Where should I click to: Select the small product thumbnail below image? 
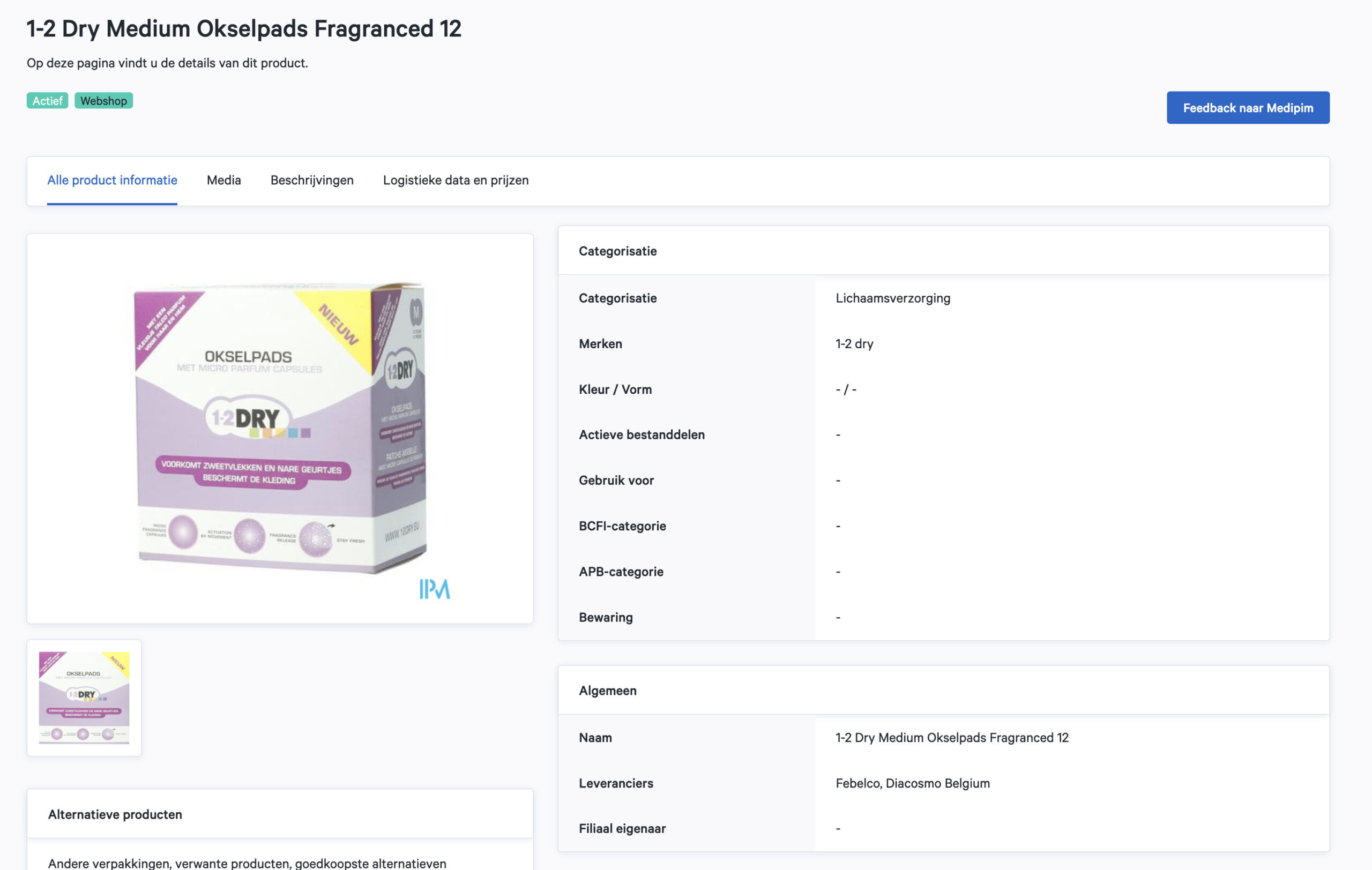(84, 697)
